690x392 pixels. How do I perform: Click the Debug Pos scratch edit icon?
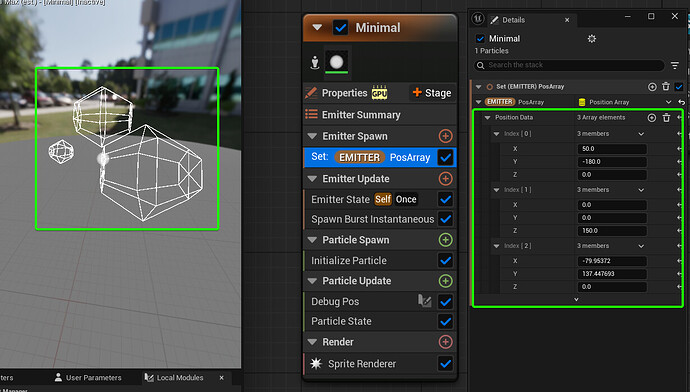coord(425,301)
